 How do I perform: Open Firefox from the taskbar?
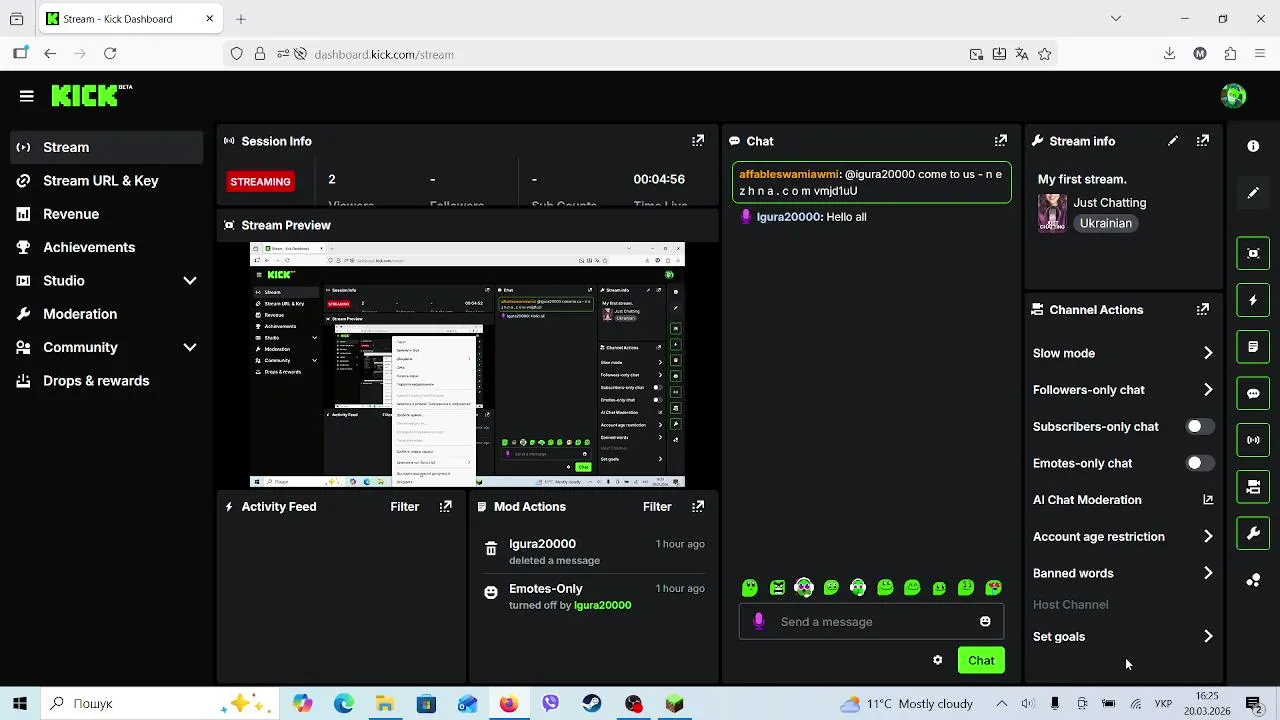tap(509, 704)
